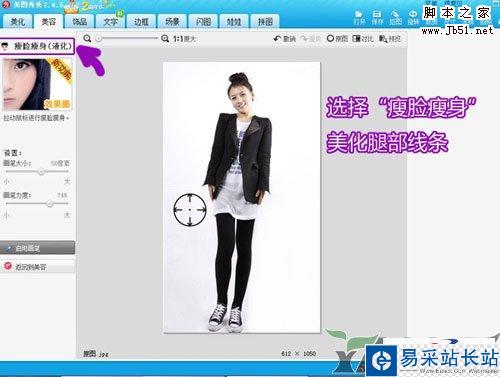Click the dark gray pen apply button

click(x=37, y=248)
